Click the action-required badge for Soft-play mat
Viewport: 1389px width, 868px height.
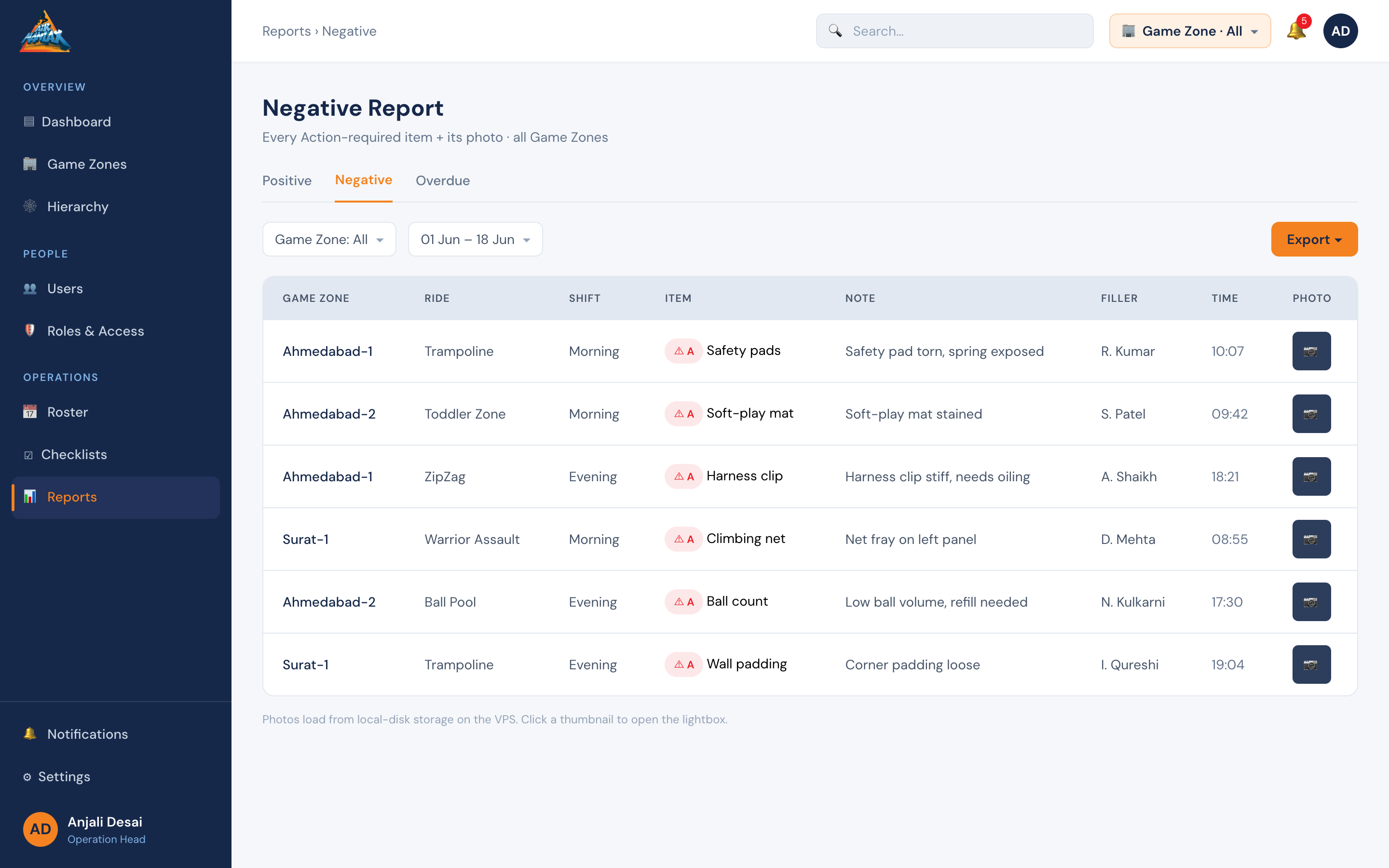(x=683, y=414)
